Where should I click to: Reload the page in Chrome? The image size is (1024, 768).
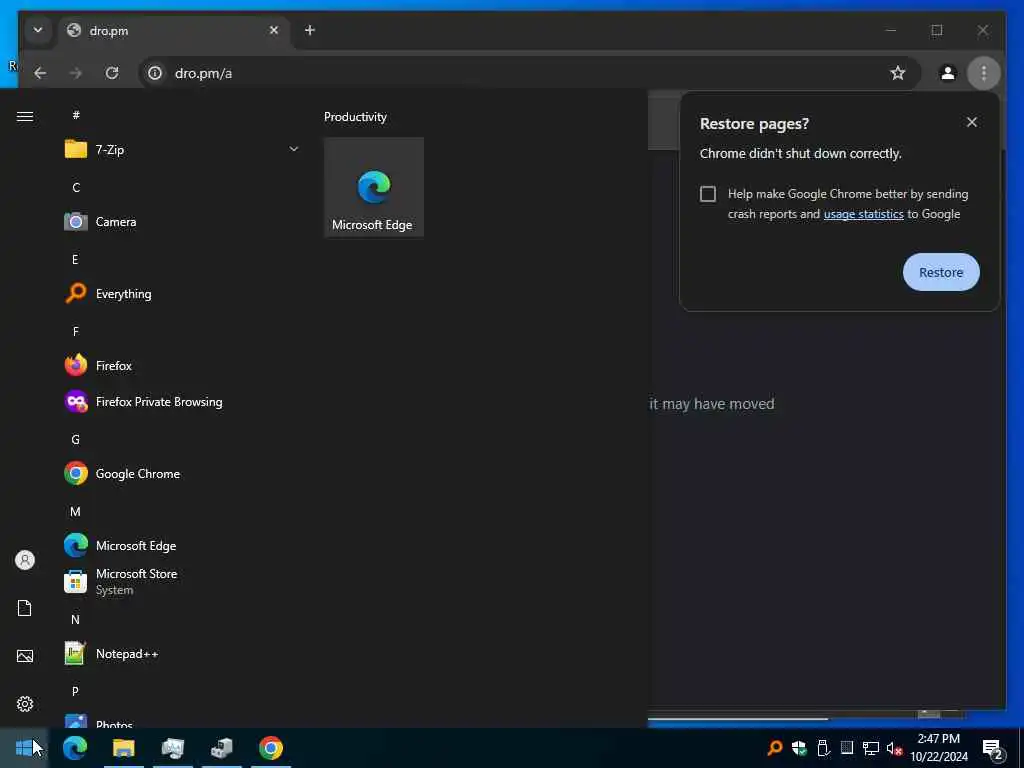112,73
